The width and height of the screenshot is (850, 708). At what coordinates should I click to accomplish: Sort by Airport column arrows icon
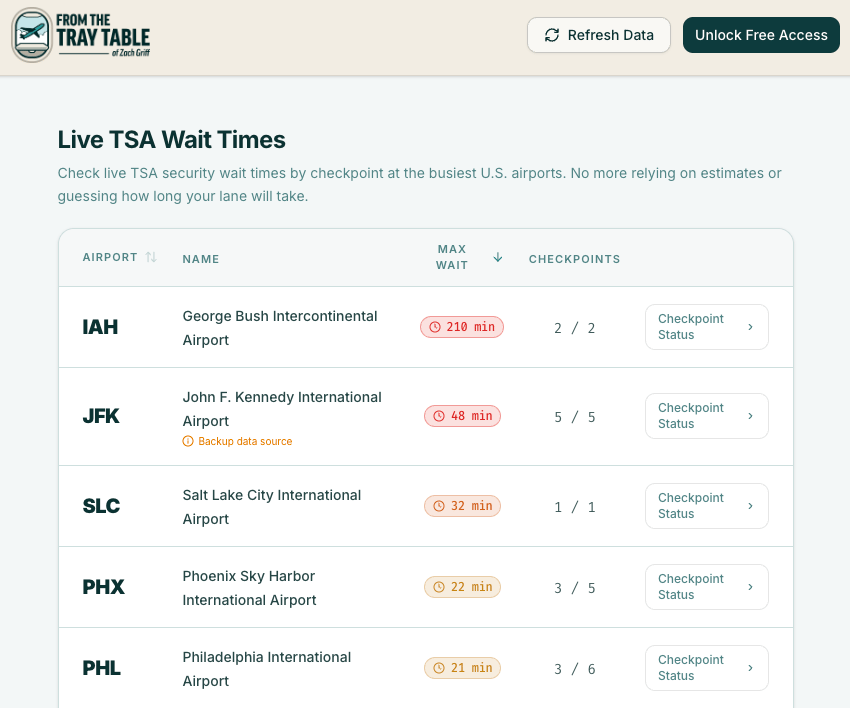[x=151, y=257]
